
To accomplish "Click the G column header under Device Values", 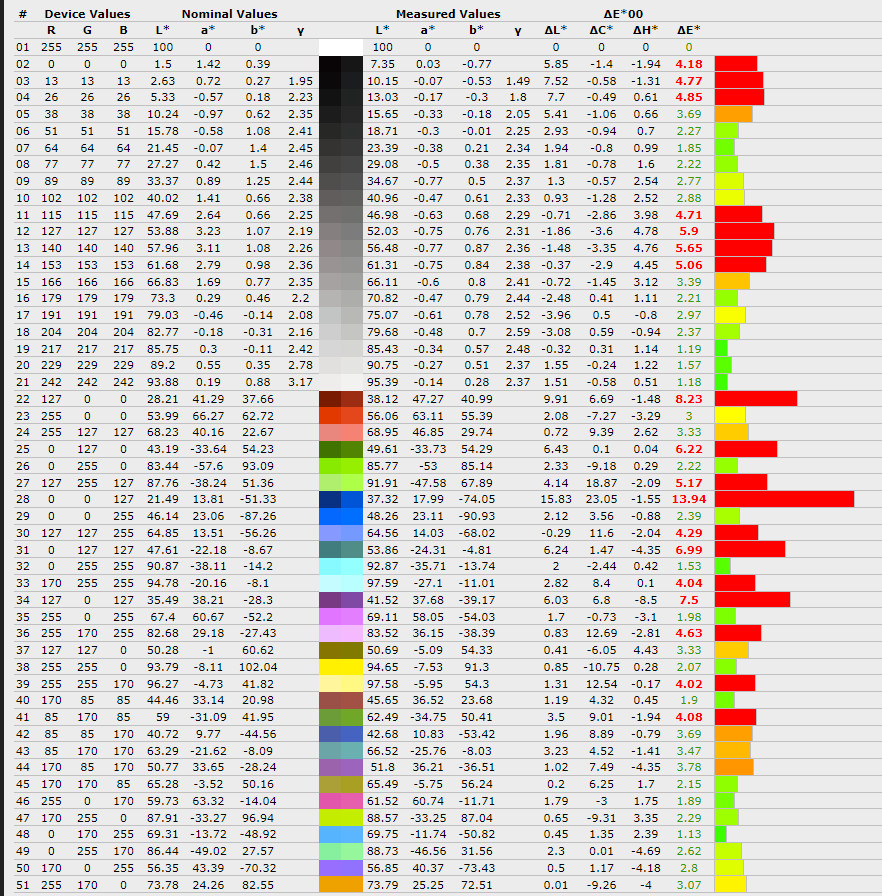I will (87, 30).
